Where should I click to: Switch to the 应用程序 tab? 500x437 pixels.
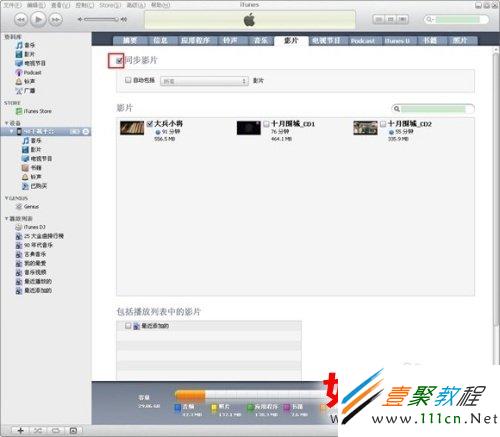coord(195,41)
